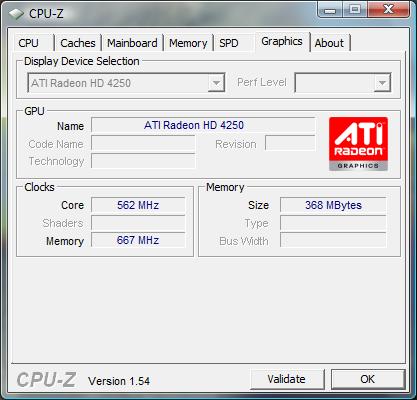This screenshot has height=400, width=417.
Task: Select the Memory tab
Action: click(x=188, y=43)
